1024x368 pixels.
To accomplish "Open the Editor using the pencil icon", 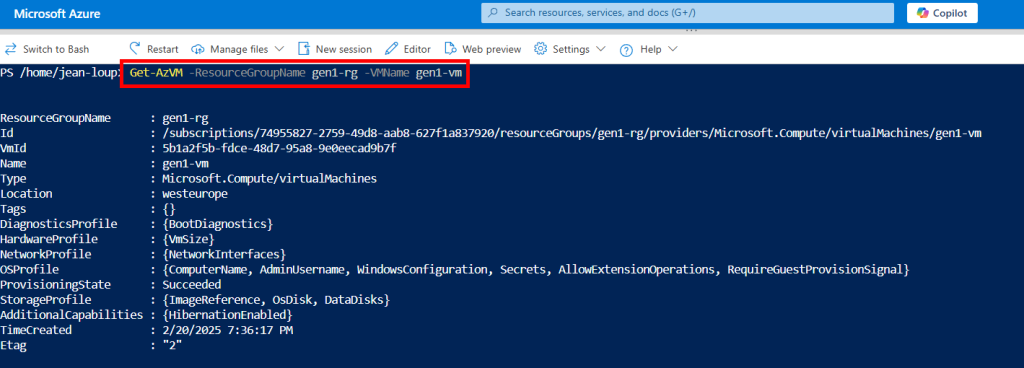I will 391,49.
